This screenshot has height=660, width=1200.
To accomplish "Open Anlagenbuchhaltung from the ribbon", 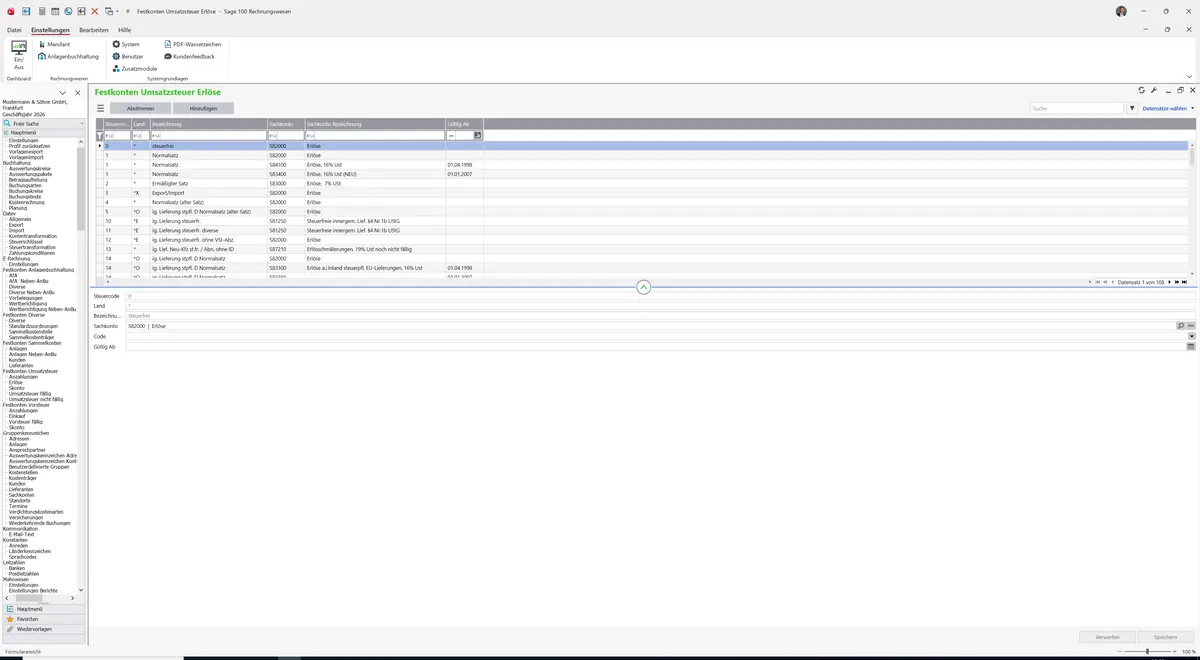I will [67, 56].
